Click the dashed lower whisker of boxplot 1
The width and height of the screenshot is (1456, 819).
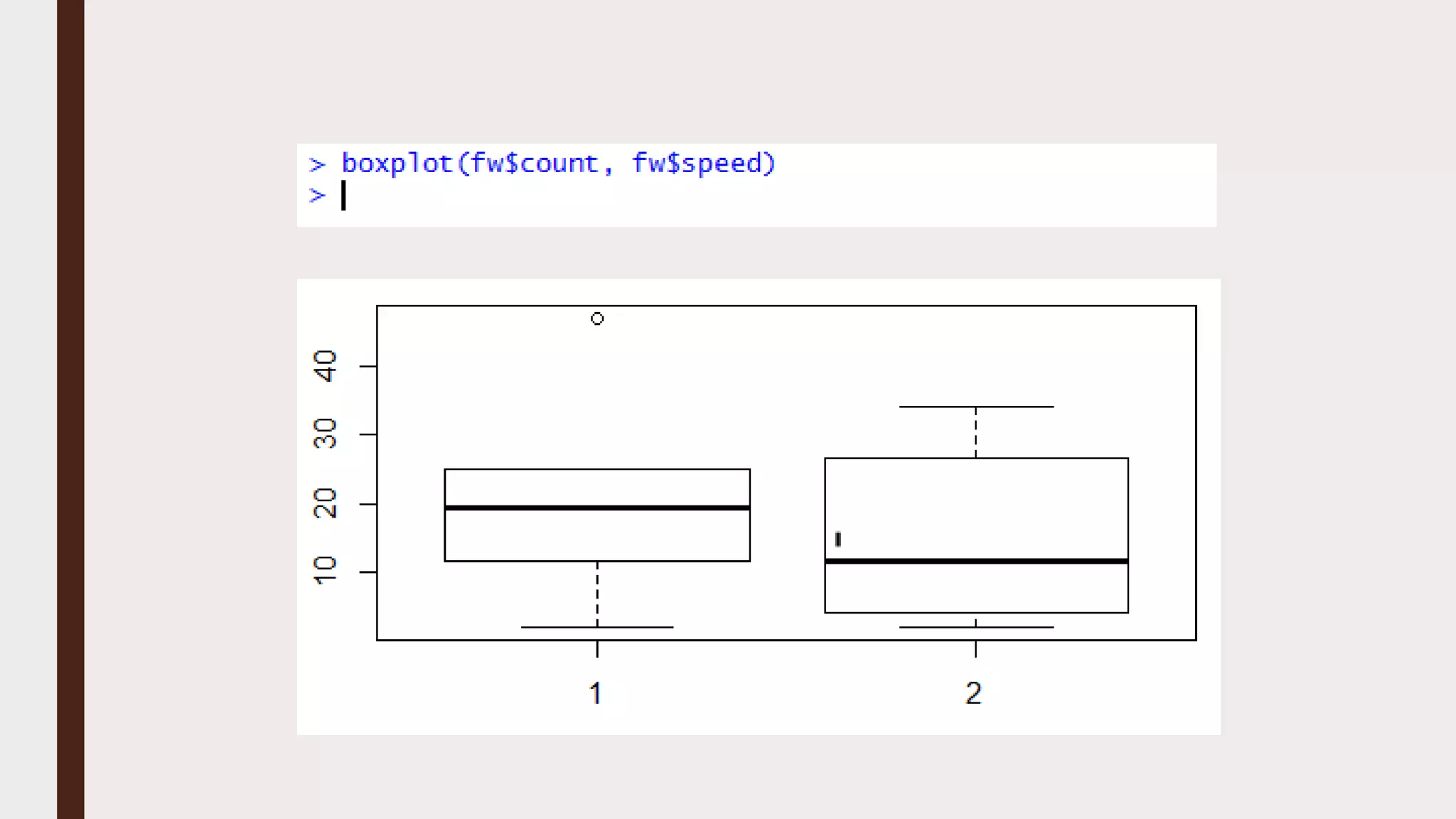click(x=597, y=594)
